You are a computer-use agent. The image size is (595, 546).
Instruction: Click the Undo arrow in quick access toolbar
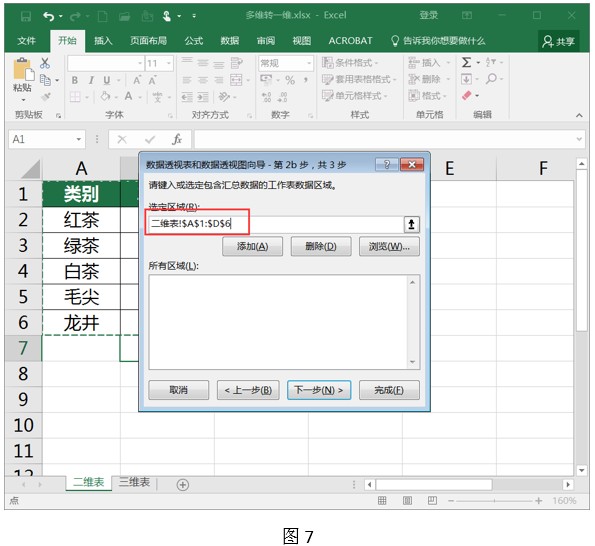[x=48, y=16]
